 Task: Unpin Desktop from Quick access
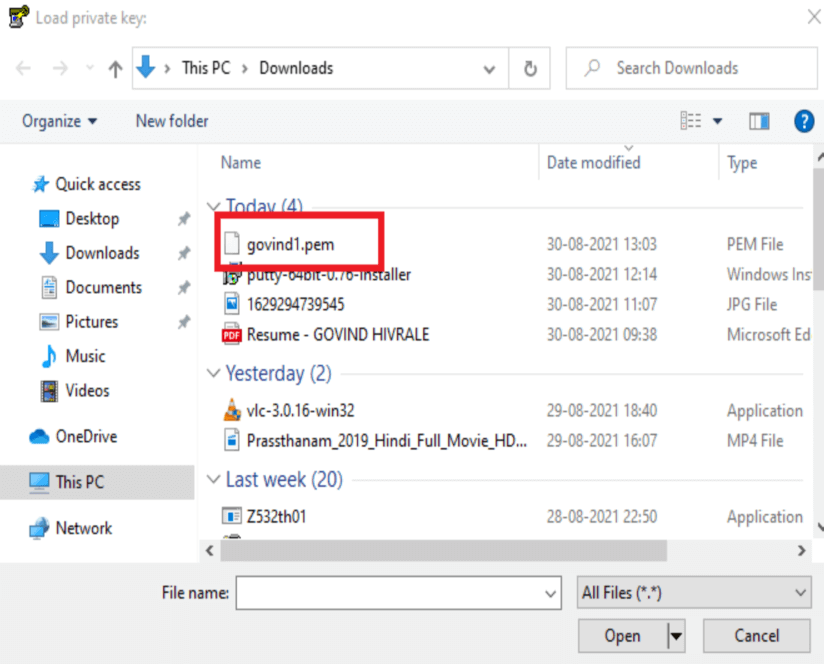(x=183, y=218)
